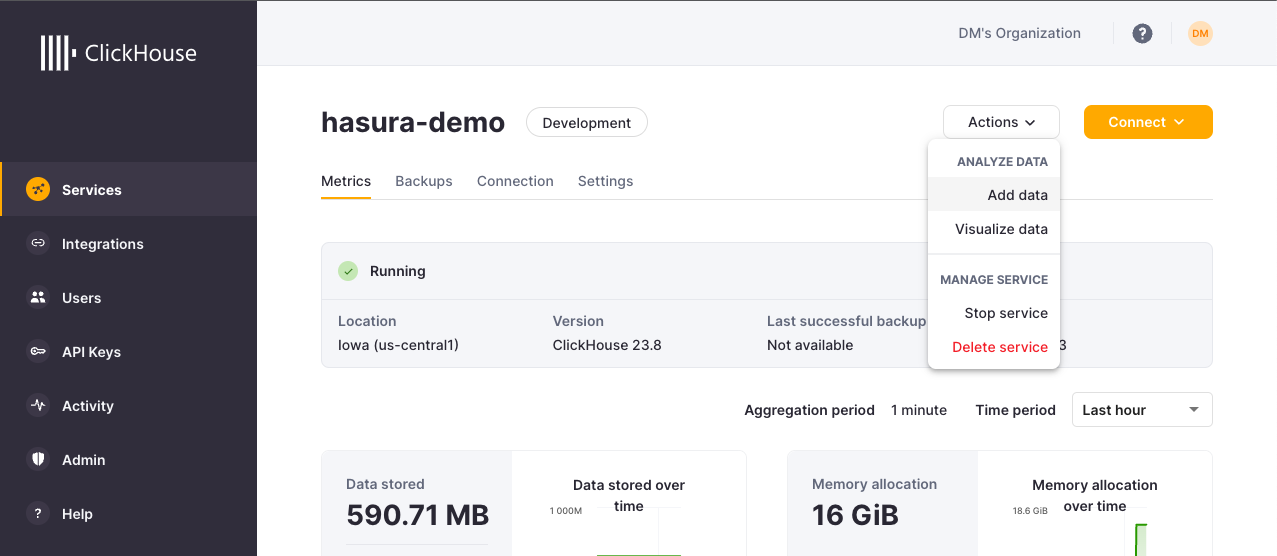
Task: Open the DM user avatar menu
Action: 1200,34
